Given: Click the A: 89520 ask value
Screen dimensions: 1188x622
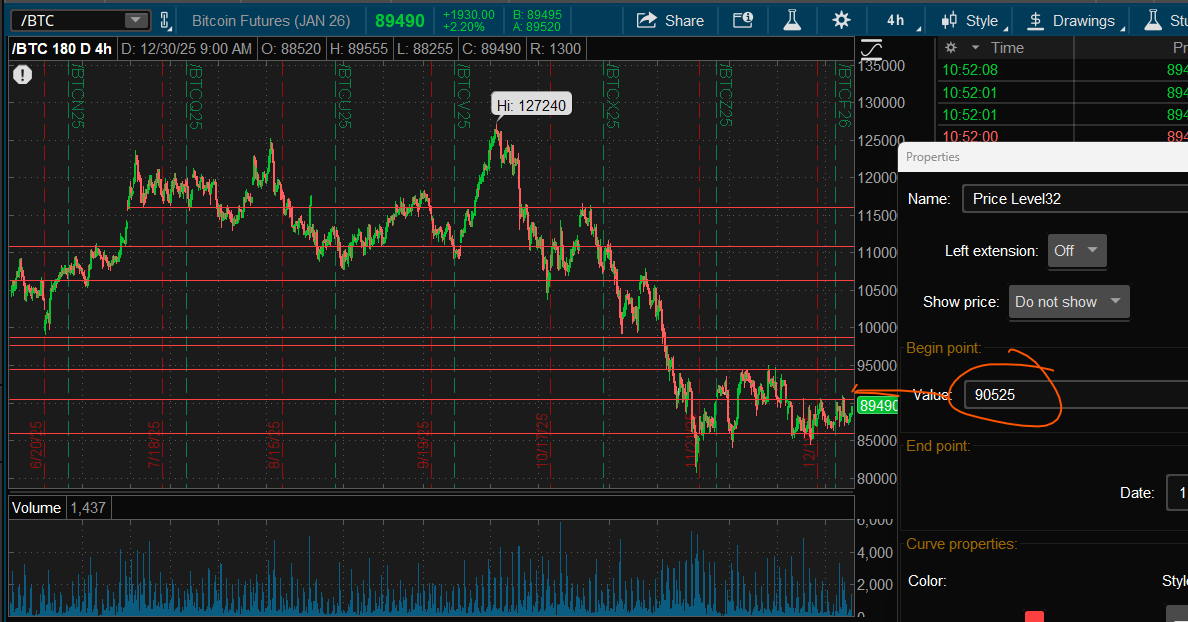Looking at the screenshot, I should (x=537, y=27).
